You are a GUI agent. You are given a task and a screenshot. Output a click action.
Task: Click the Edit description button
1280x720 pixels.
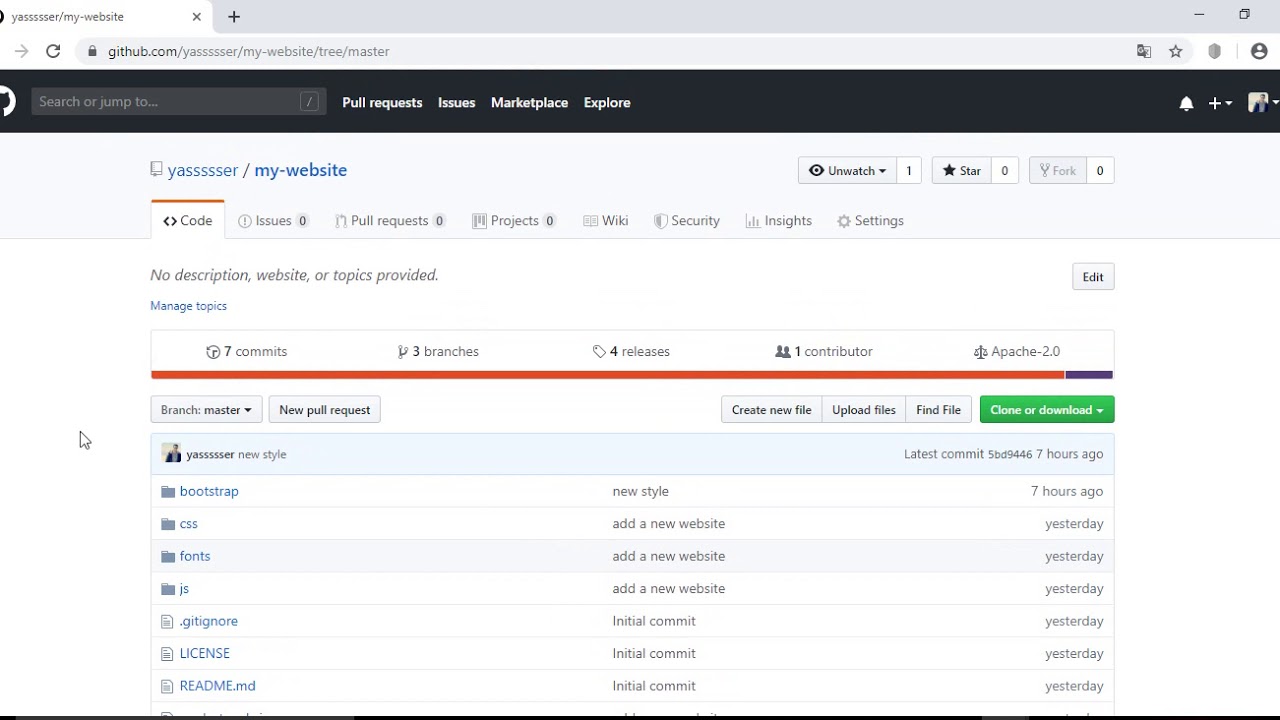click(x=1093, y=277)
